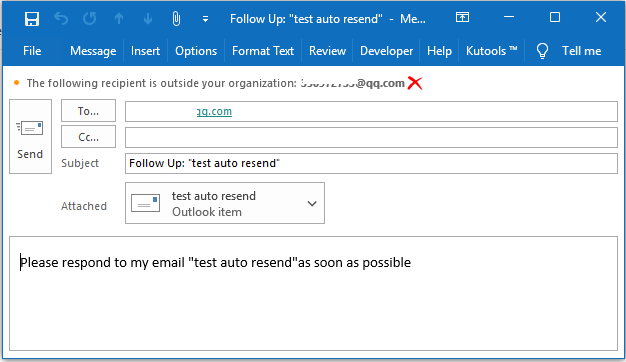Viewport: 626px width, 362px height.
Task: Click the To... button
Action: [88, 111]
